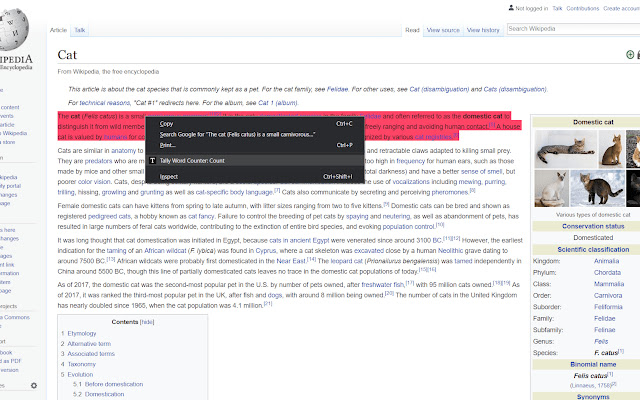Screen dimensions: 640x400
Task: Switch to the Article tab
Action: [58, 30]
